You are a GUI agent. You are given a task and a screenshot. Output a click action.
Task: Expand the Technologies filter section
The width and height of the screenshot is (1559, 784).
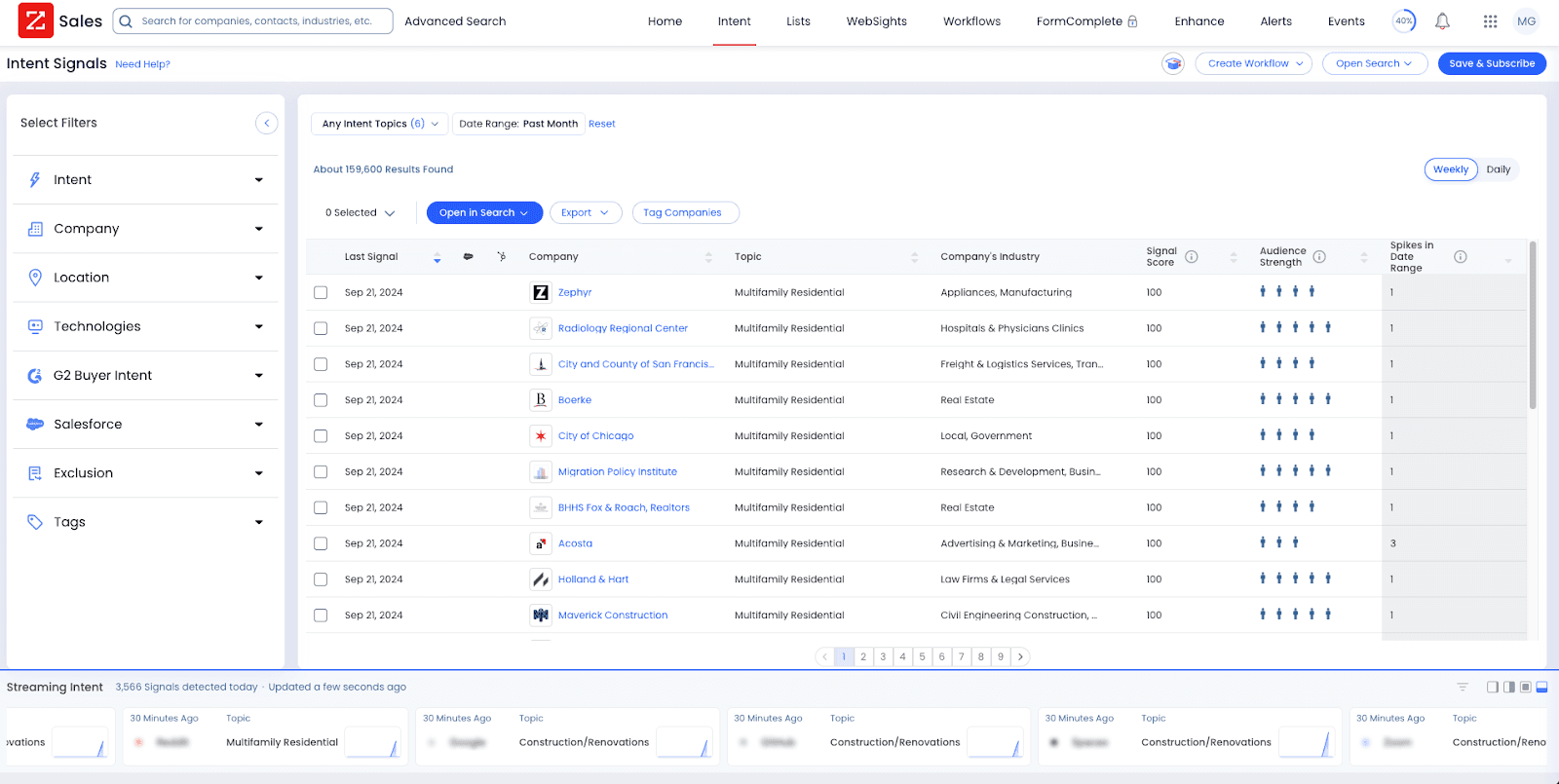pos(146,326)
